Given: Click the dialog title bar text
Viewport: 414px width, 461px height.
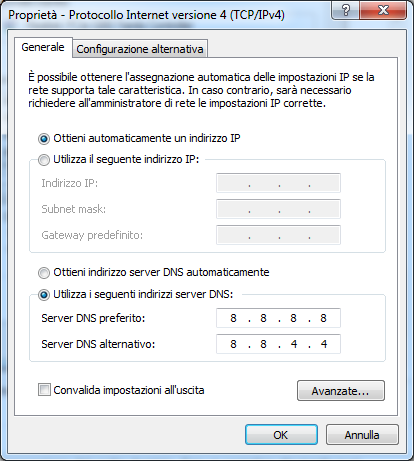Looking at the screenshot, I should pos(146,15).
